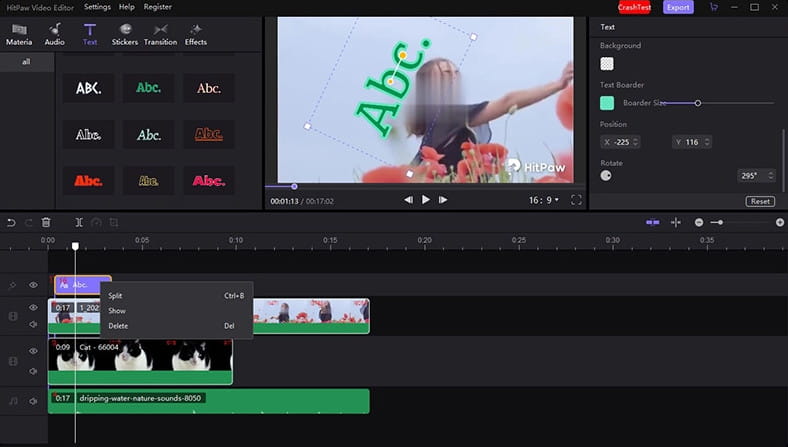Open the Effects tab

[x=195, y=34]
